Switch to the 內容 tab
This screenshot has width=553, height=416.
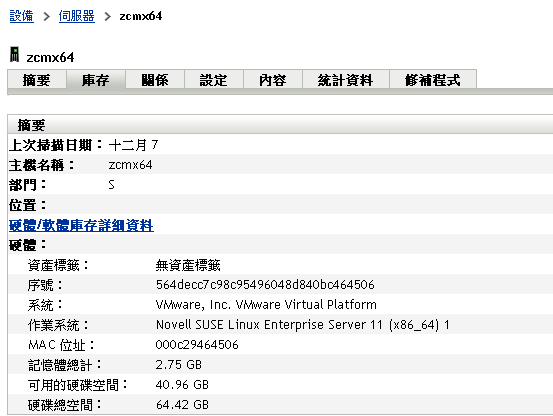[273, 80]
